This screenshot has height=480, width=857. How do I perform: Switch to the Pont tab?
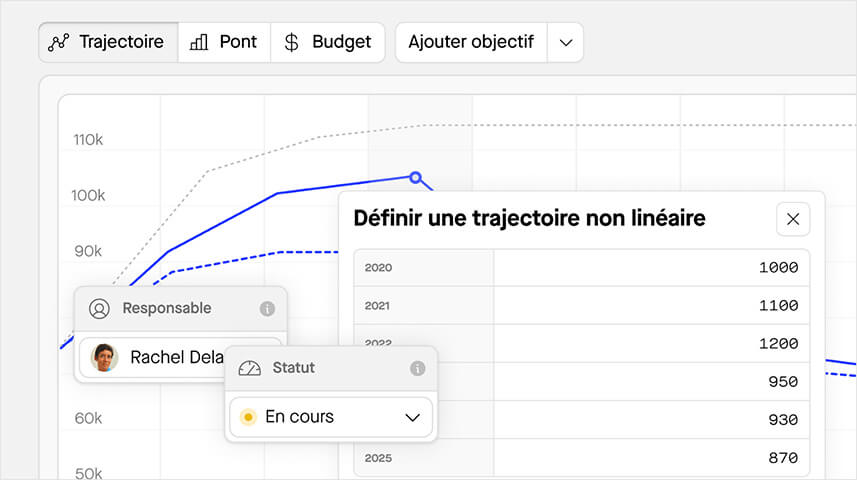[224, 42]
